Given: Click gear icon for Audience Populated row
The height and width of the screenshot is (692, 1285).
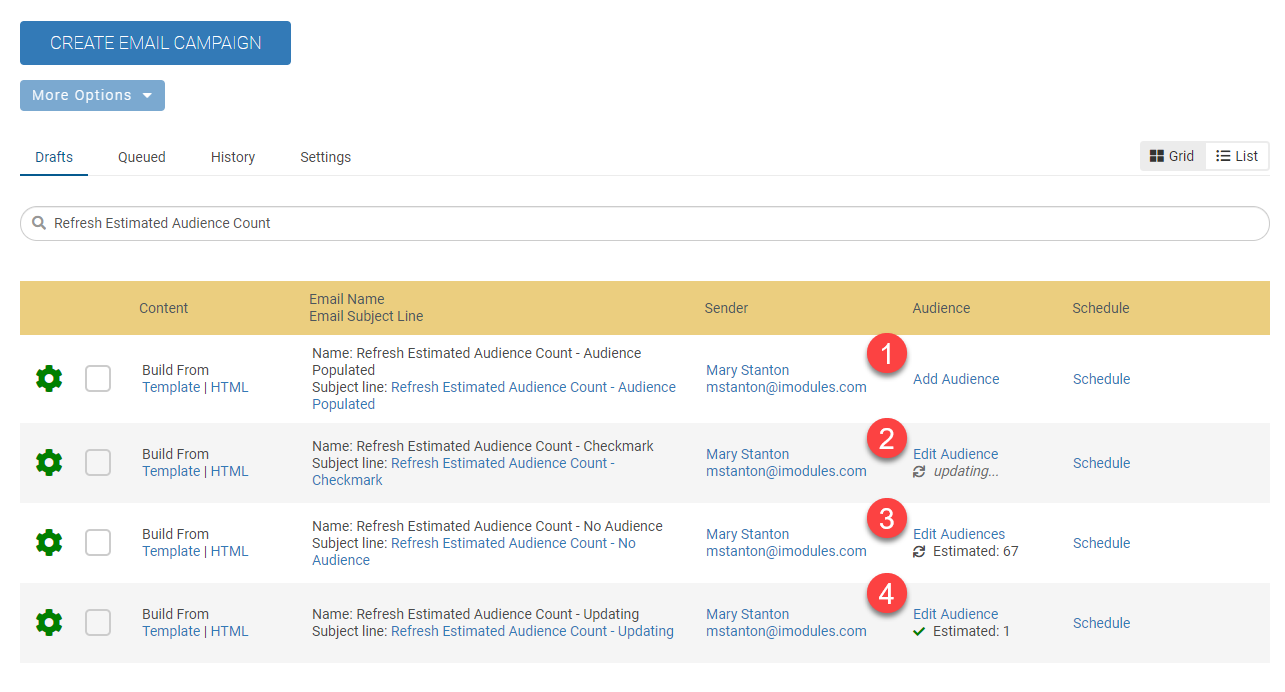Looking at the screenshot, I should pos(49,379).
